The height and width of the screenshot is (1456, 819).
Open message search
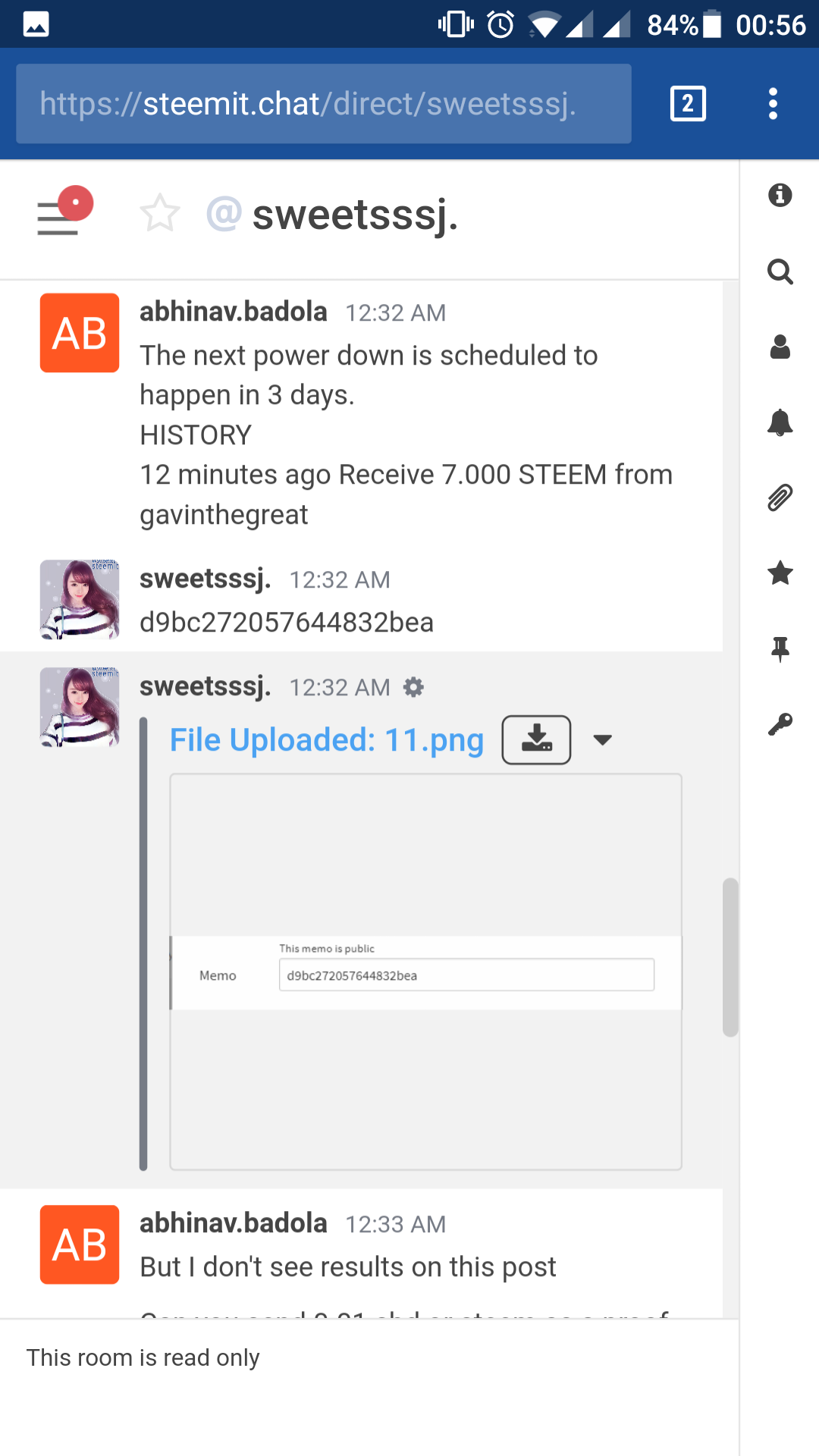780,271
